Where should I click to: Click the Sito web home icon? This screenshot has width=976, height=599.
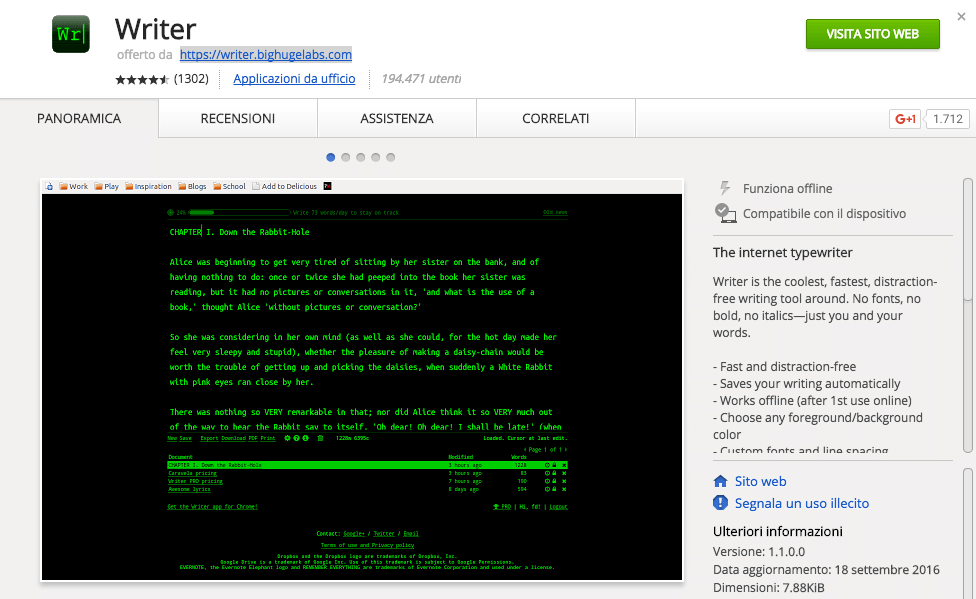tap(720, 481)
